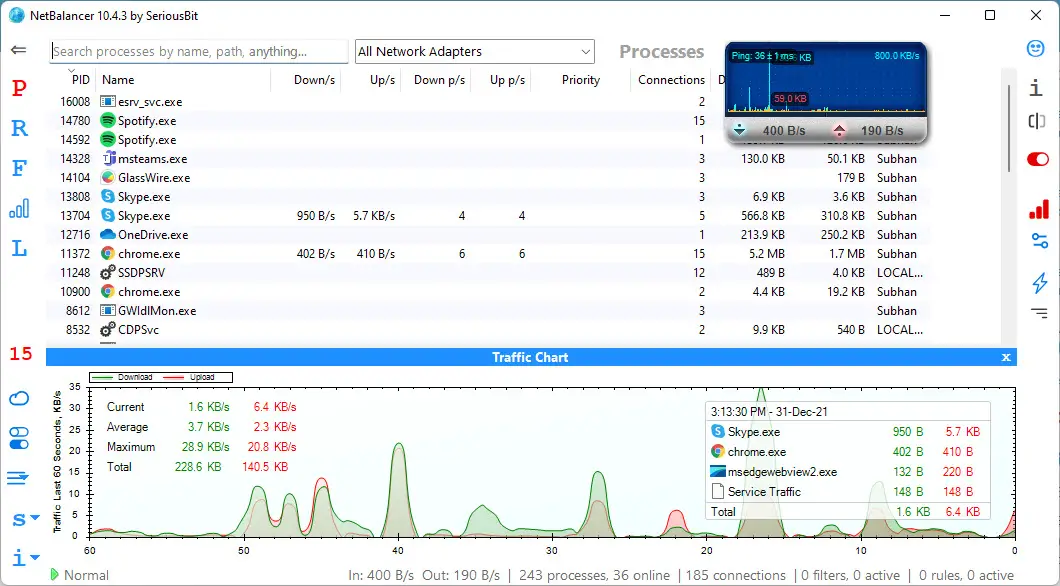Open the blue R sidebar icon
This screenshot has height=586, width=1060.
[20, 128]
